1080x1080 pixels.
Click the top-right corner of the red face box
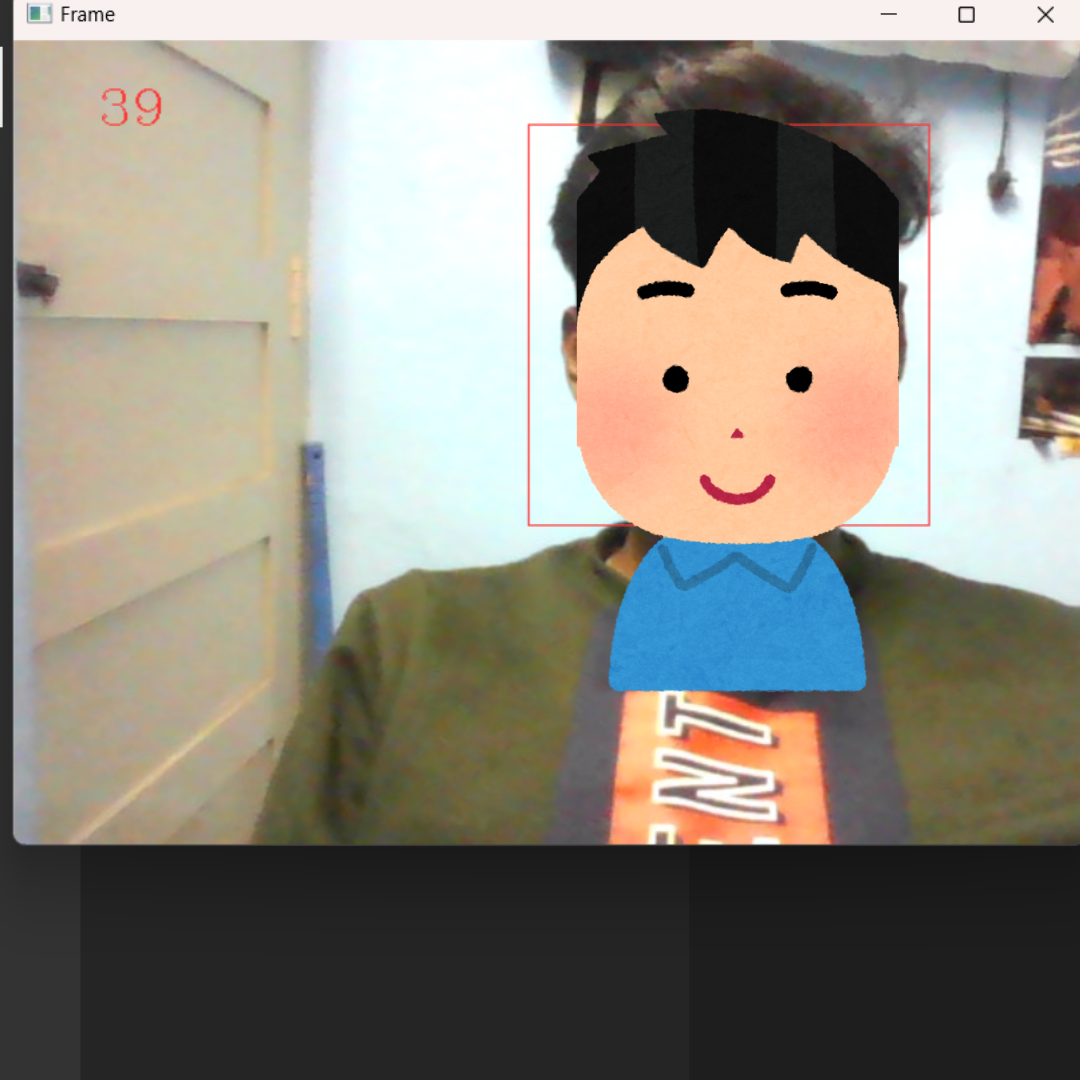click(x=929, y=125)
